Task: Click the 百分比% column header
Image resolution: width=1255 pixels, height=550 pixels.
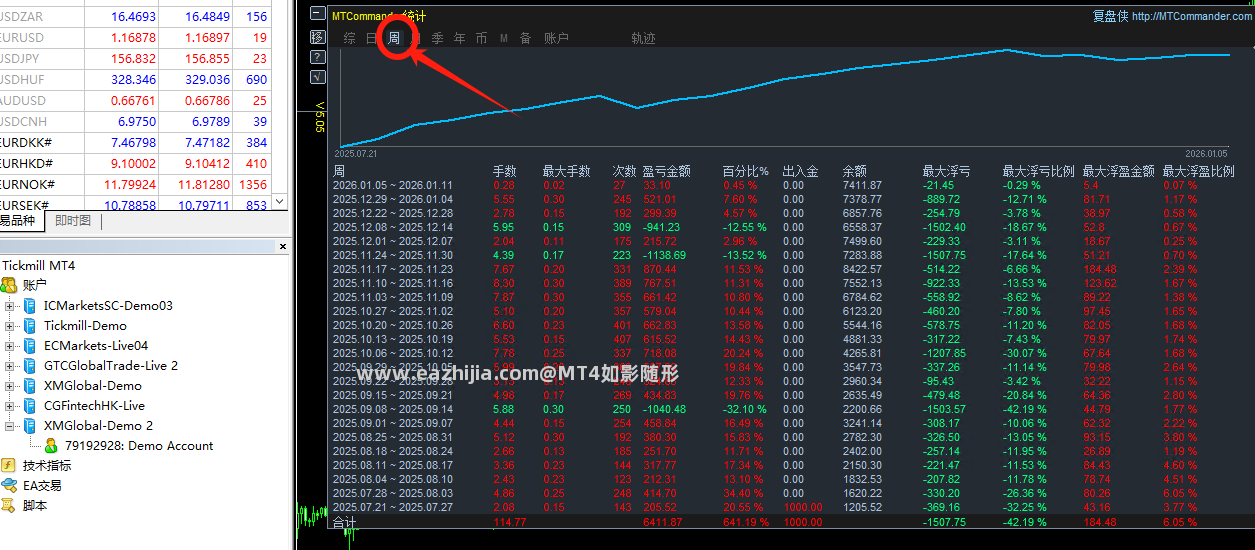Action: point(745,172)
